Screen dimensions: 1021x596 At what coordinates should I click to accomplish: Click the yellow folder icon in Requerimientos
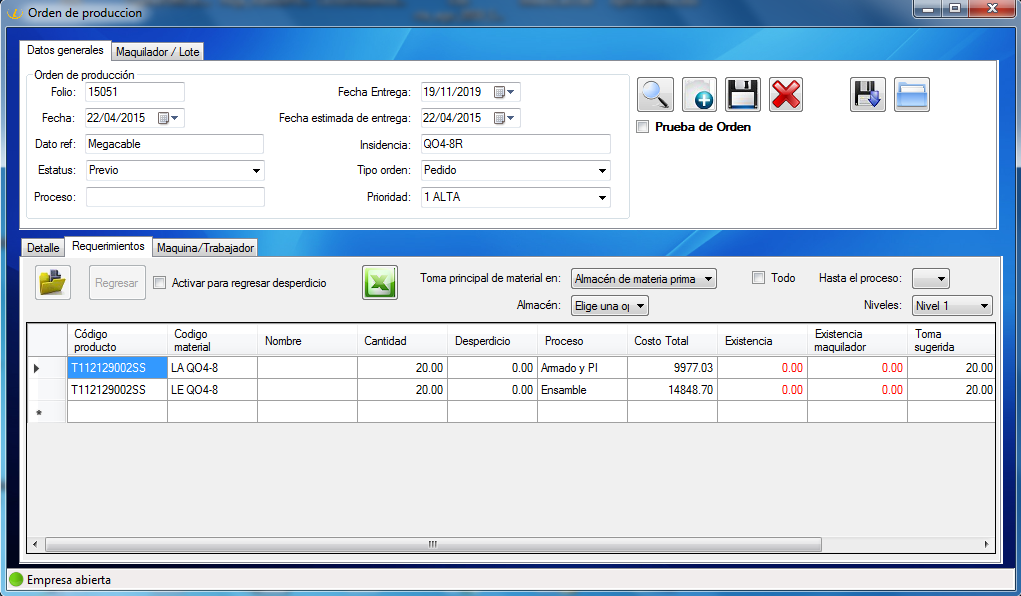point(52,283)
